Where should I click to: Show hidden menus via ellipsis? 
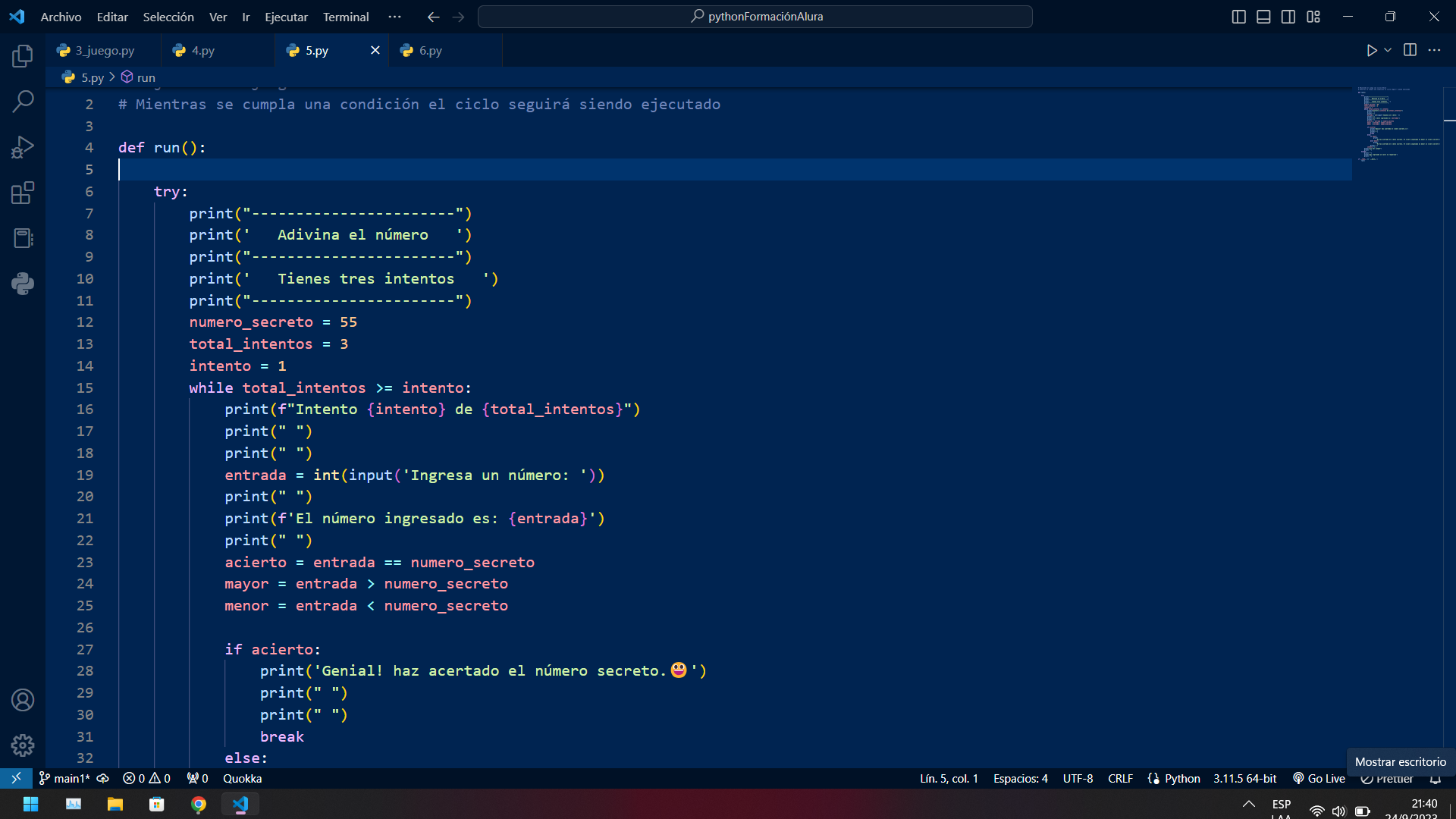(x=394, y=17)
